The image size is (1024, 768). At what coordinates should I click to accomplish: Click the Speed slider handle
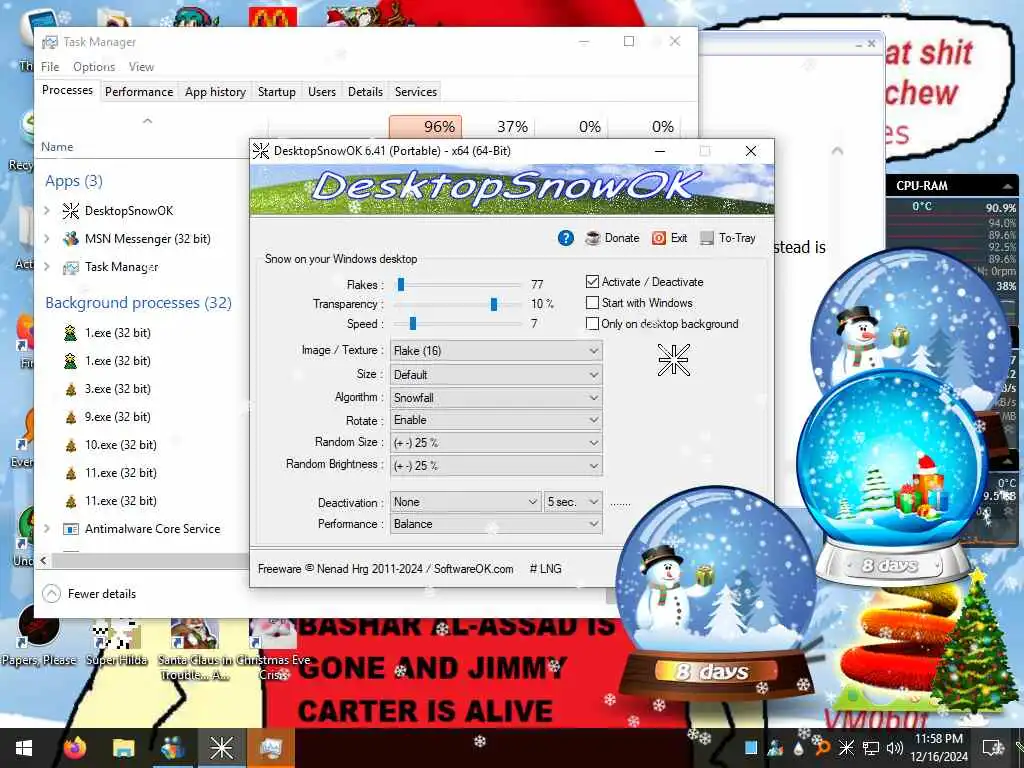coord(413,324)
